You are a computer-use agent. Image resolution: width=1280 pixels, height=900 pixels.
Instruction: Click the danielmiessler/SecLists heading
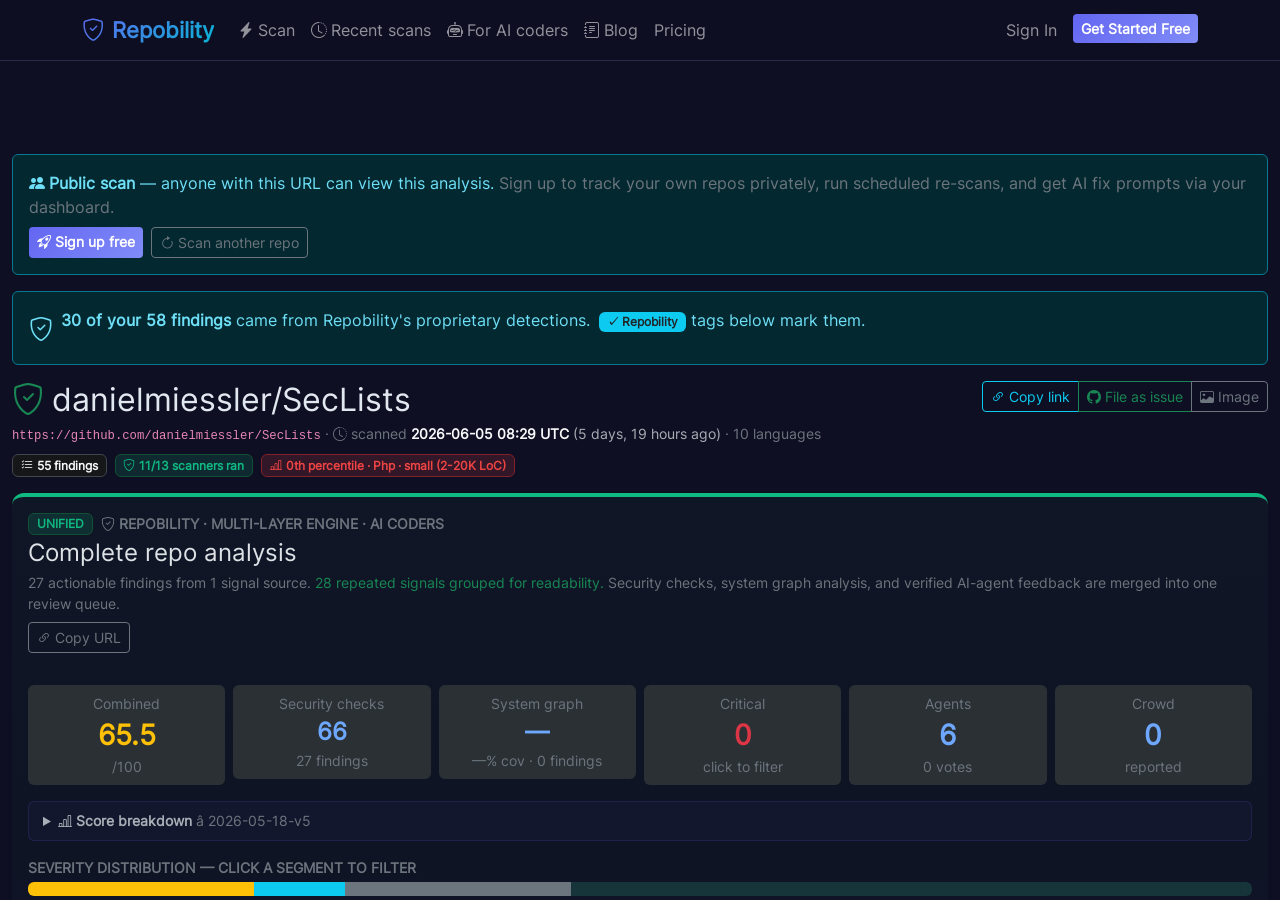click(x=231, y=400)
